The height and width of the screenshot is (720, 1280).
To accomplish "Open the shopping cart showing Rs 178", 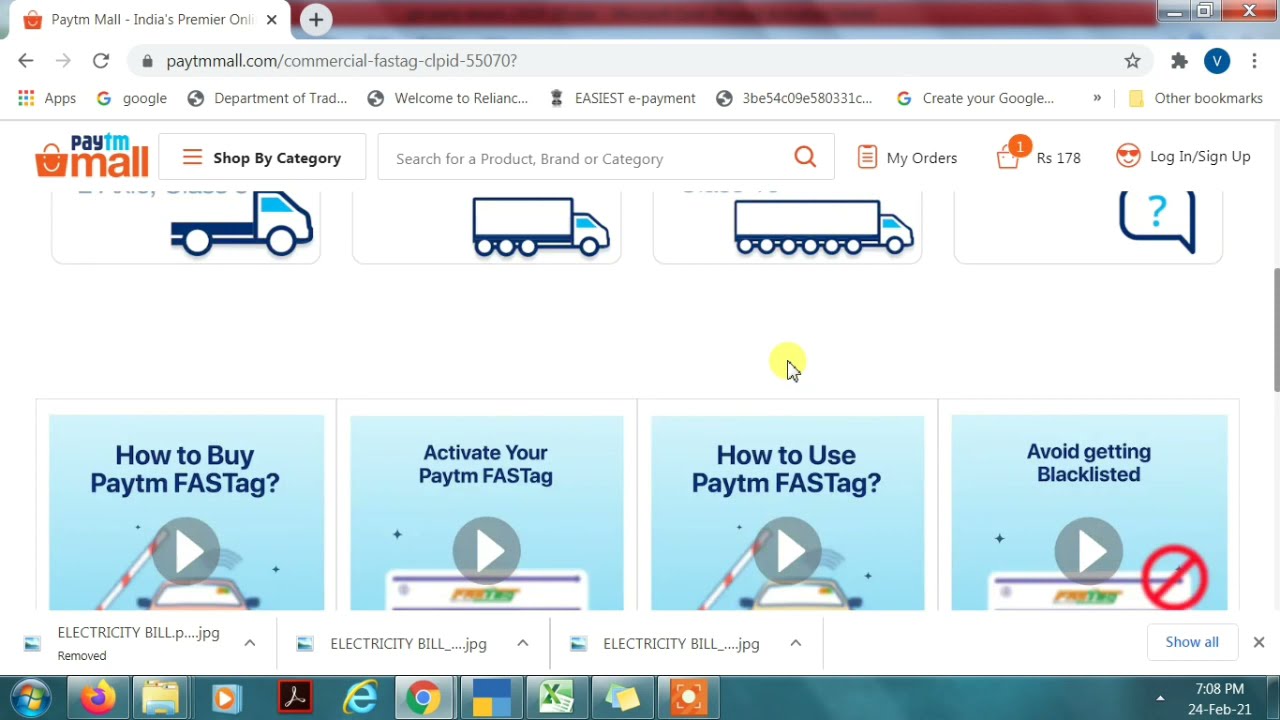I will (x=1038, y=156).
